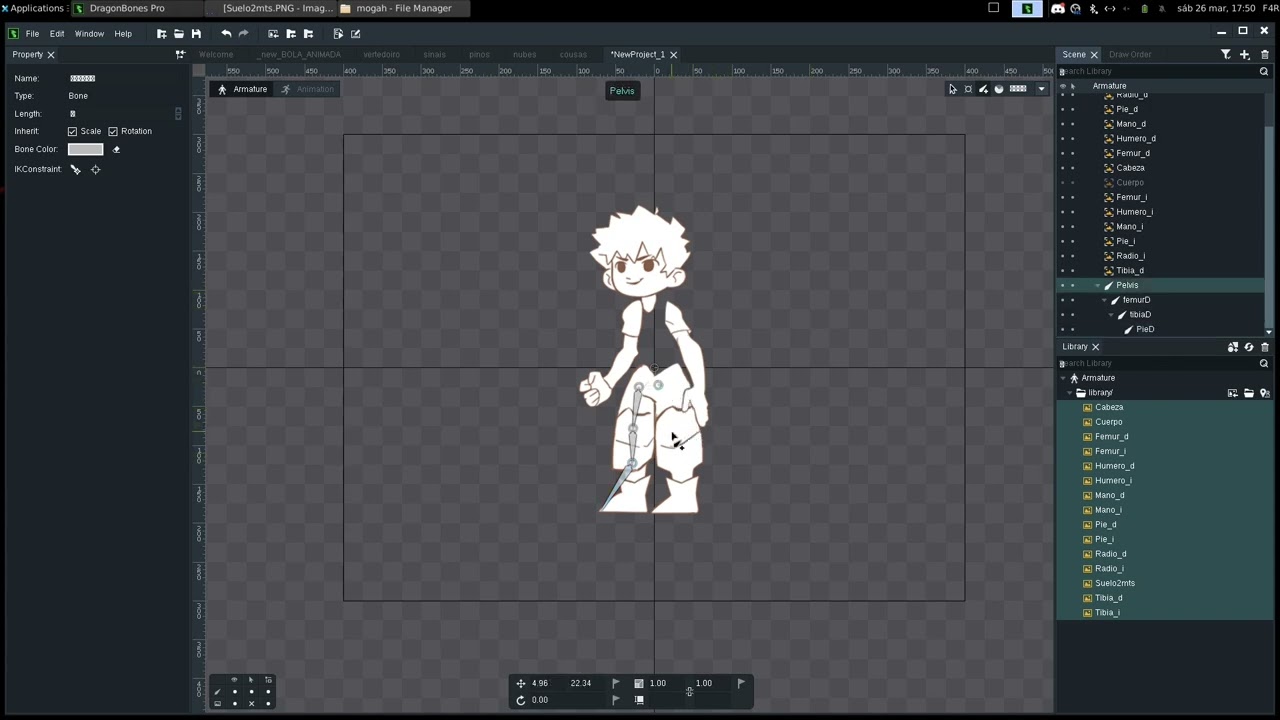The width and height of the screenshot is (1280, 720).
Task: Add new item in Scene panel
Action: [1245, 55]
